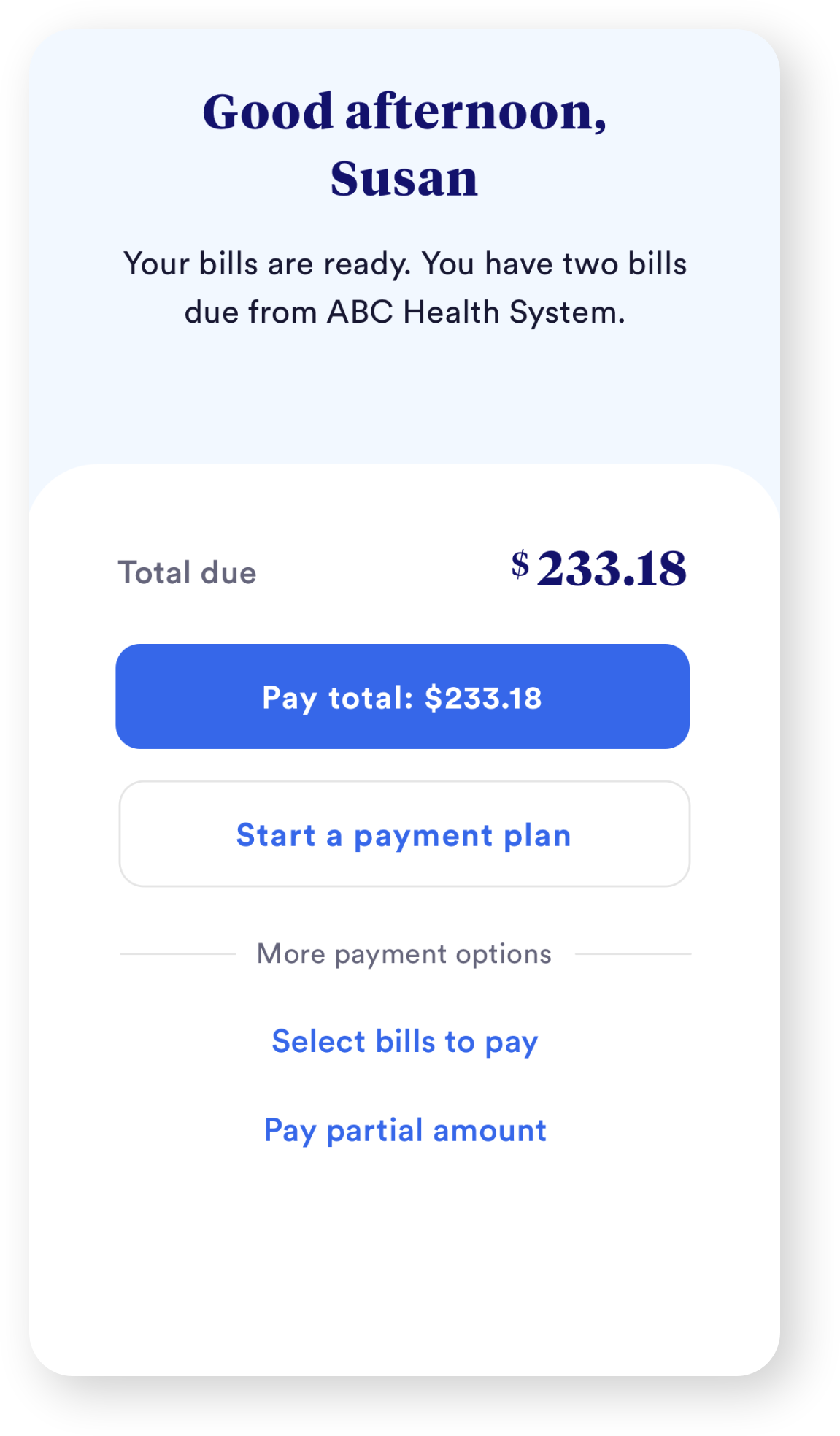
Task: Click the small dollar sign beside 233.18
Action: [x=520, y=564]
